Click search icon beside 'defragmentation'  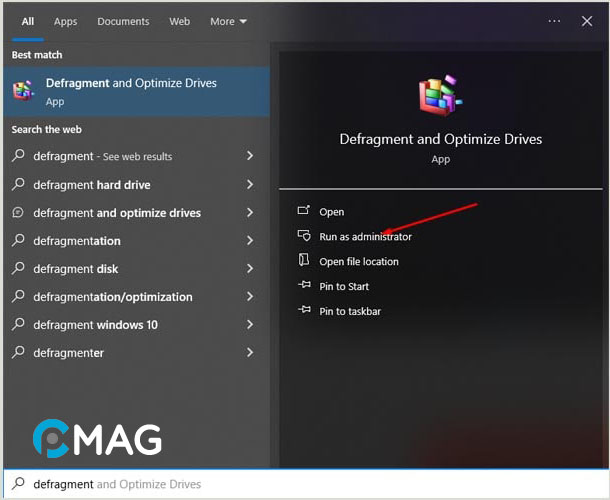(18, 240)
